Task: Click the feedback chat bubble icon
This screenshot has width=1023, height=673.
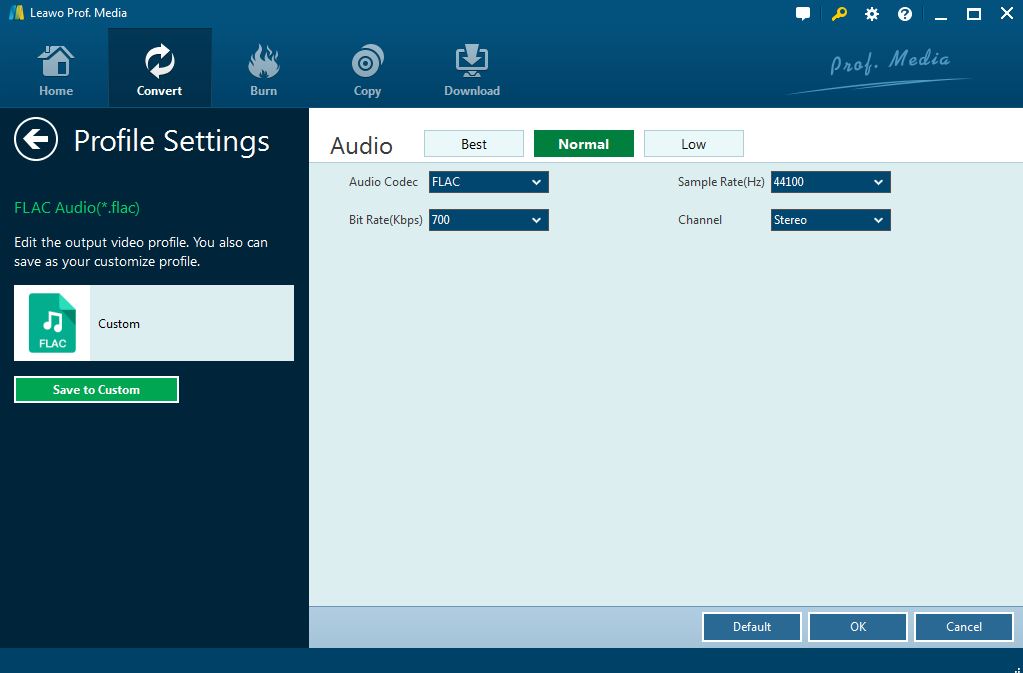Action: [803, 14]
